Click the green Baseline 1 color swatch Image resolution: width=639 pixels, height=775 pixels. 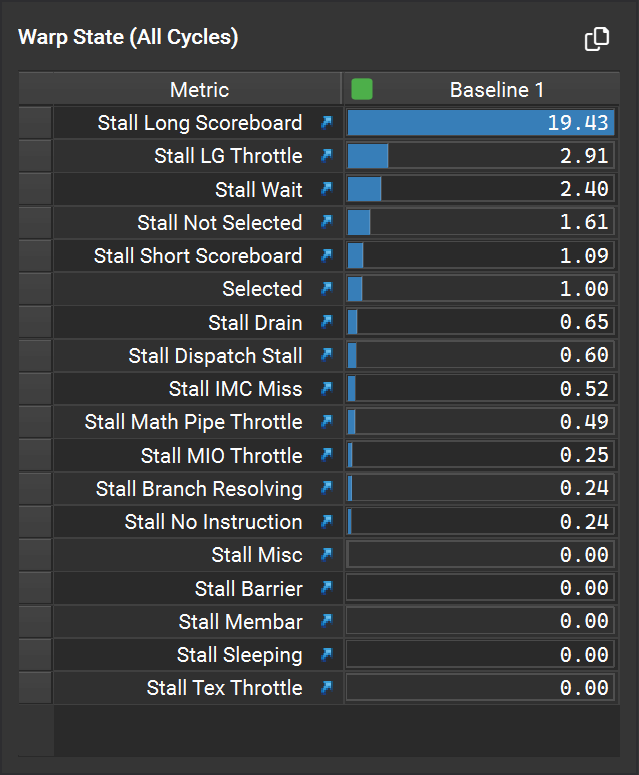pyautogui.click(x=362, y=89)
